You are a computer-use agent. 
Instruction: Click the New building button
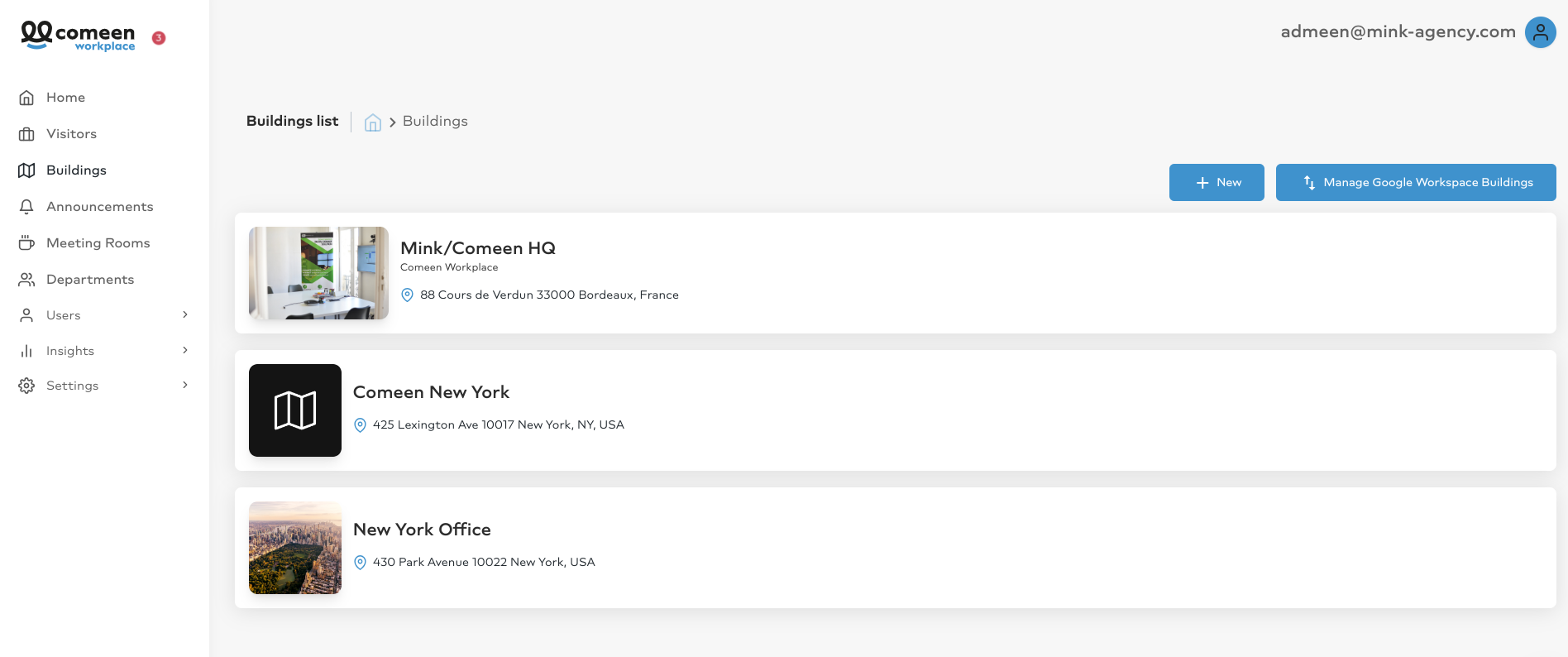(x=1217, y=182)
